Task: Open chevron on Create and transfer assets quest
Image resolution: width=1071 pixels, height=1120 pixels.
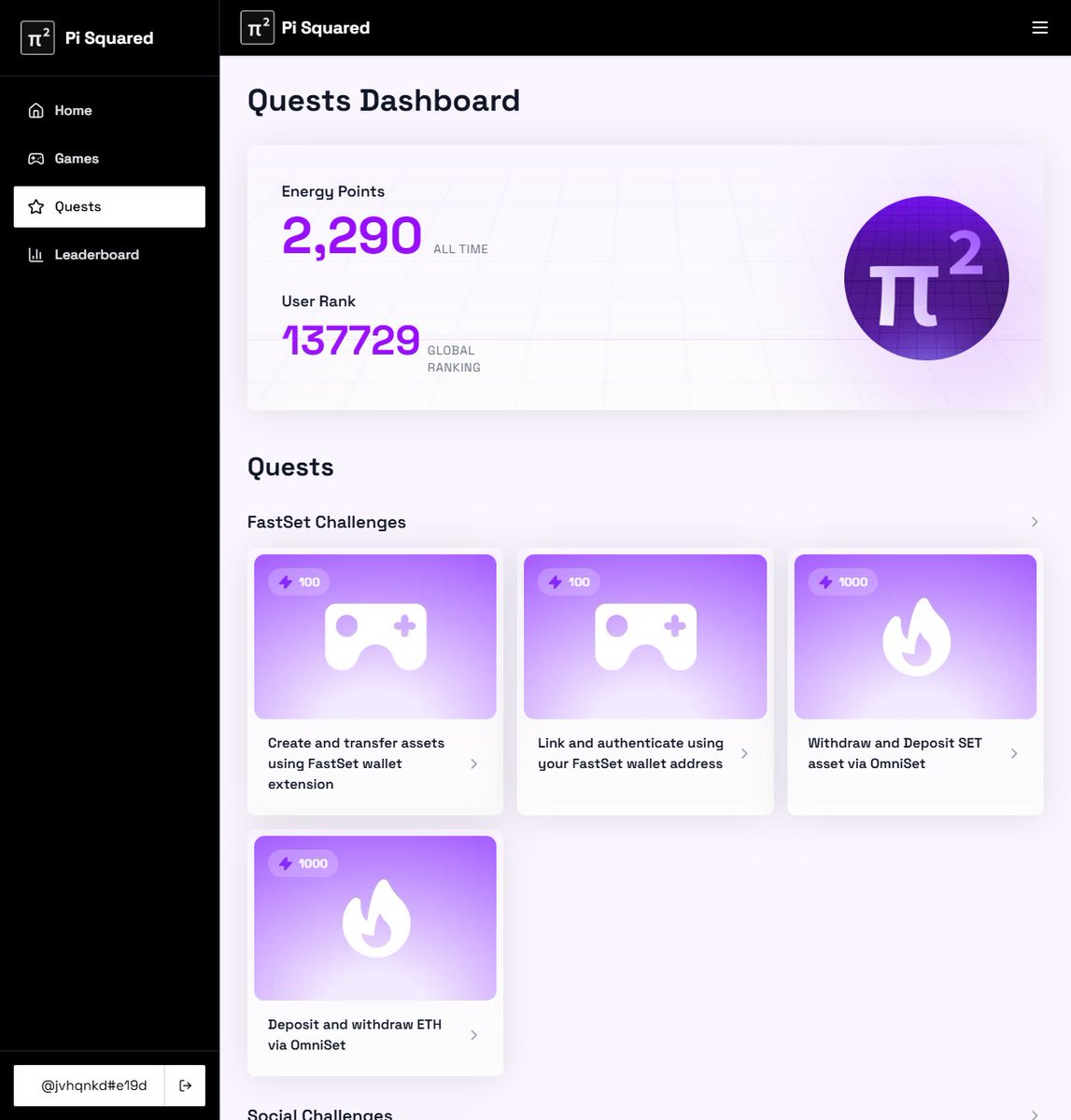Action: point(474,763)
